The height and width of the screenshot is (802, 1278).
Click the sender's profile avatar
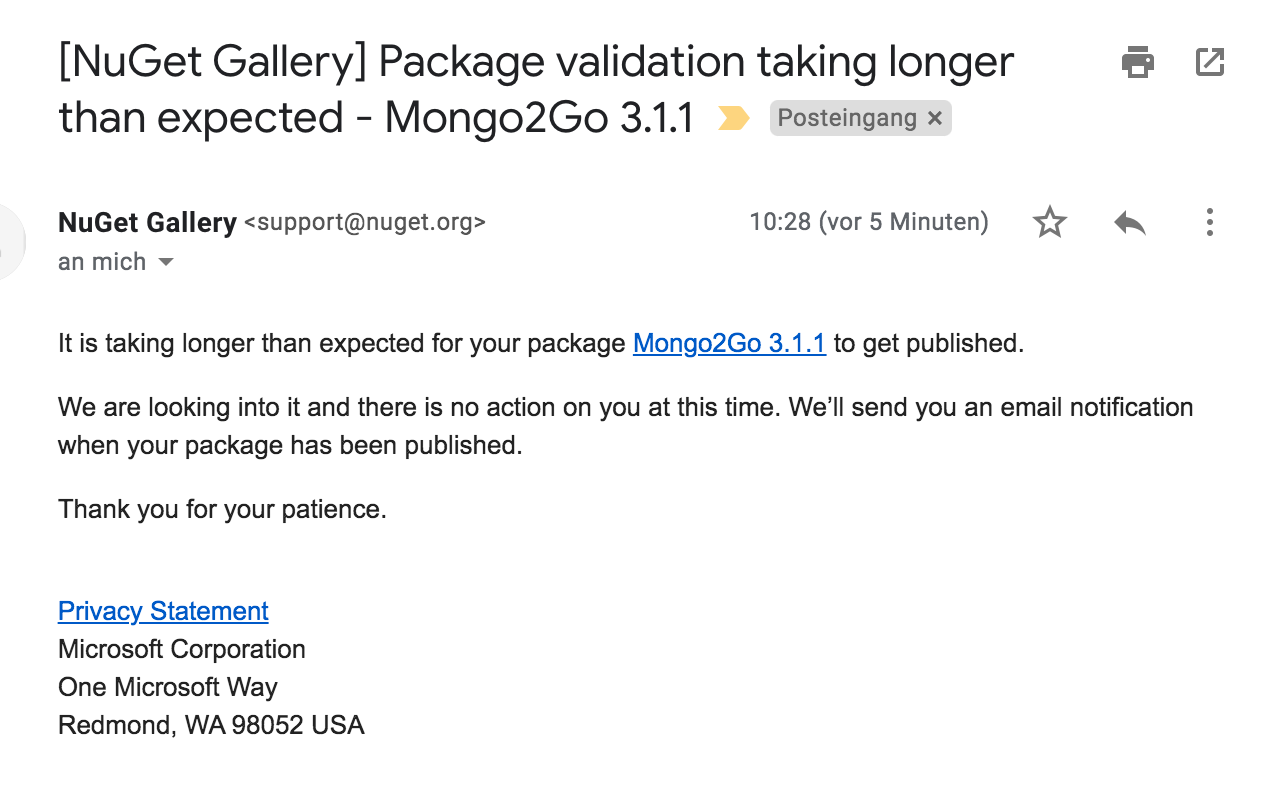8,241
